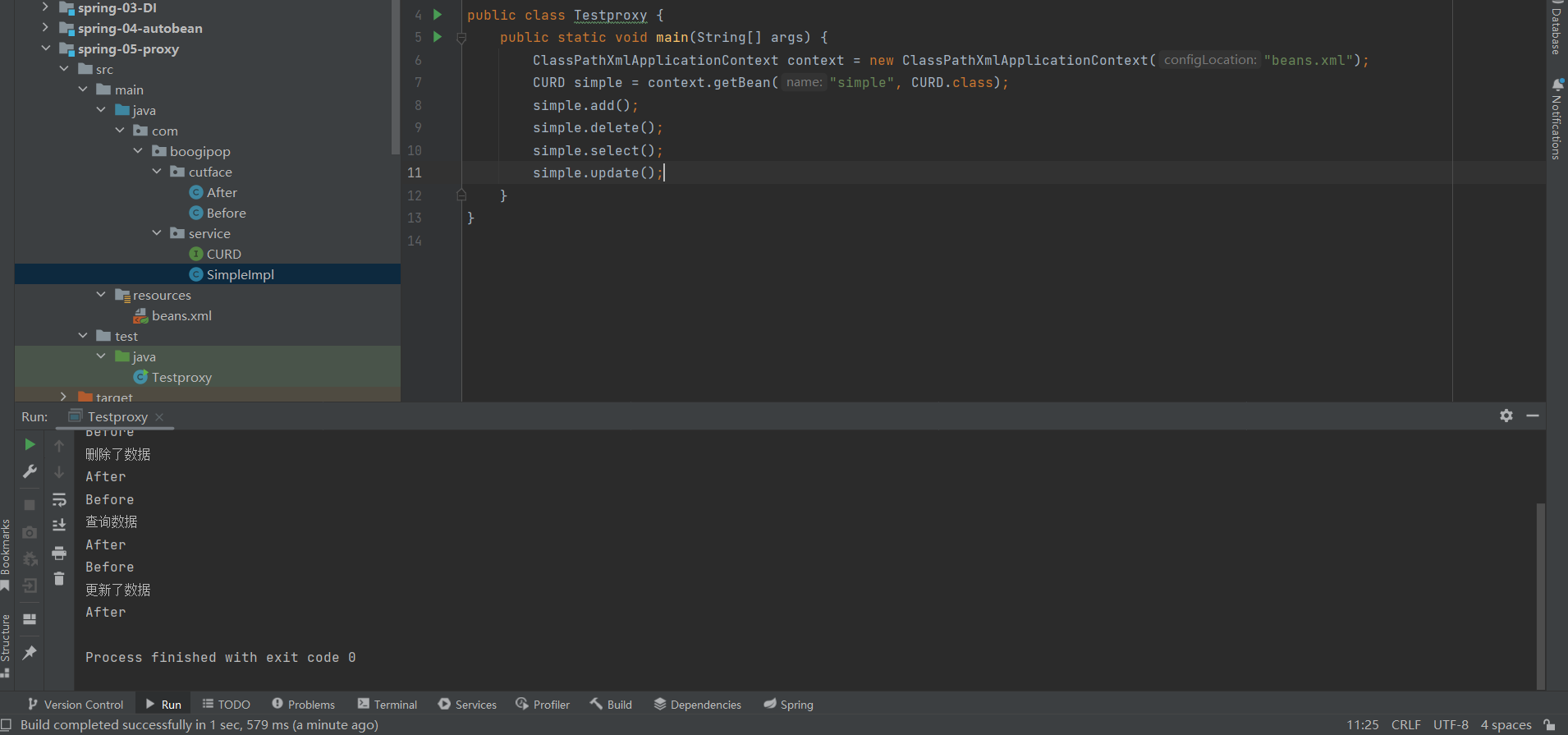Screen dimensions: 1568x735
Task: Close the Testproxy run tab
Action: pos(159,417)
